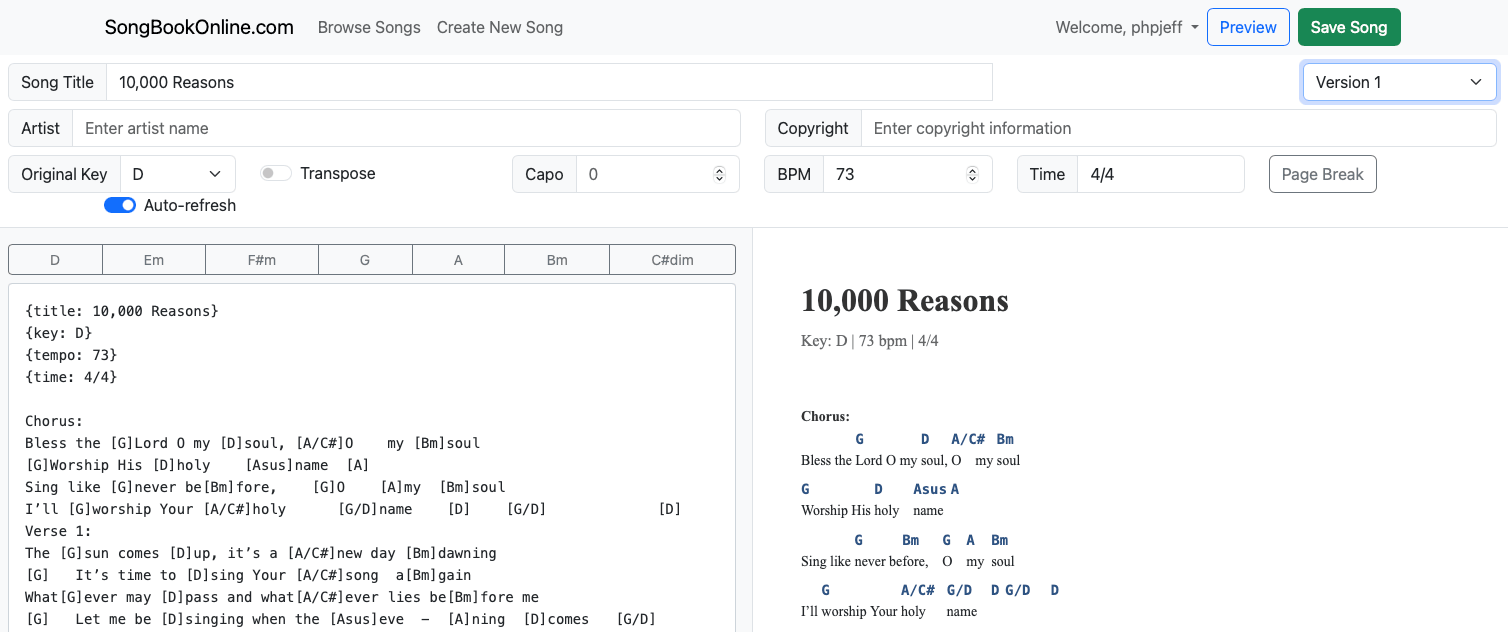
Task: Click the BPM number field
Action: point(907,174)
